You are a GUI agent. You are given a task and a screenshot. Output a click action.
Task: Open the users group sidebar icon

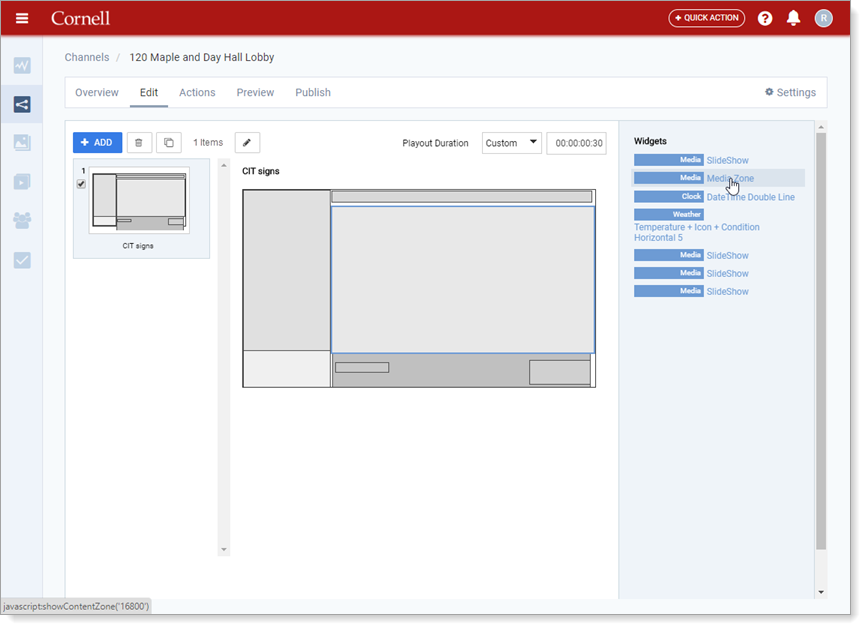(x=22, y=221)
